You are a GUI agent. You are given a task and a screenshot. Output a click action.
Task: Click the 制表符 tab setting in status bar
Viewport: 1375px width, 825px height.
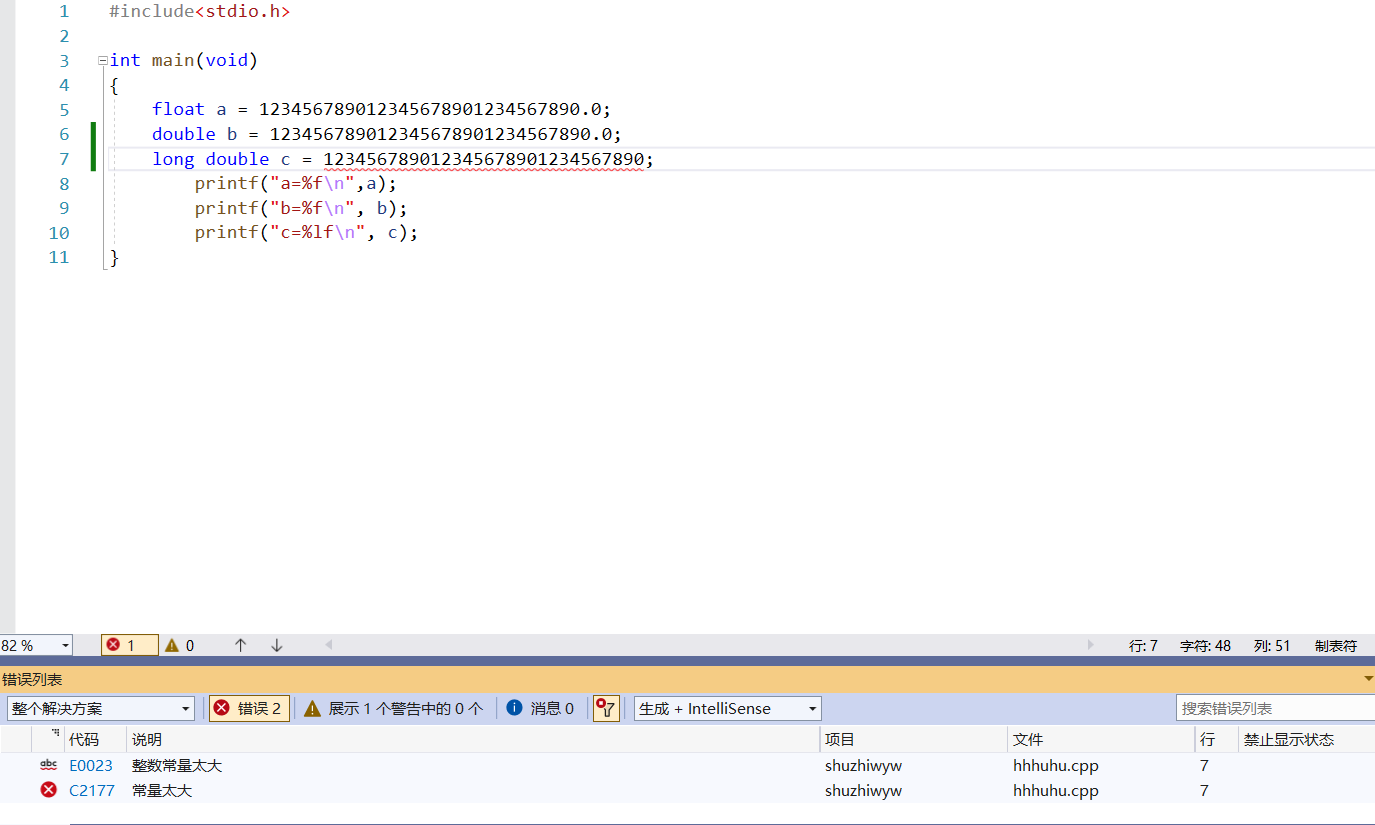point(1336,646)
